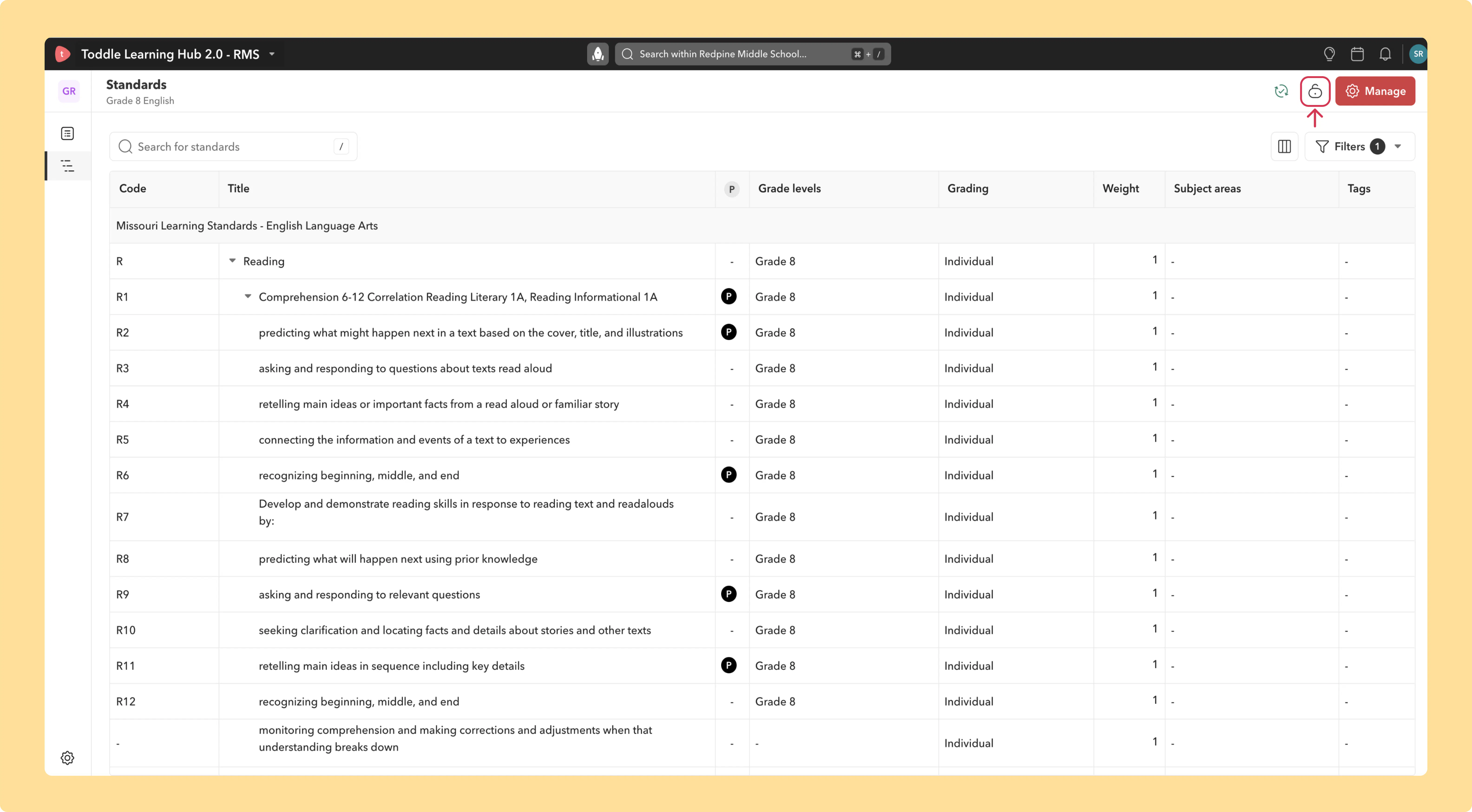Select the Missouri Learning Standards group row
This screenshot has width=1472, height=812.
tap(762, 226)
